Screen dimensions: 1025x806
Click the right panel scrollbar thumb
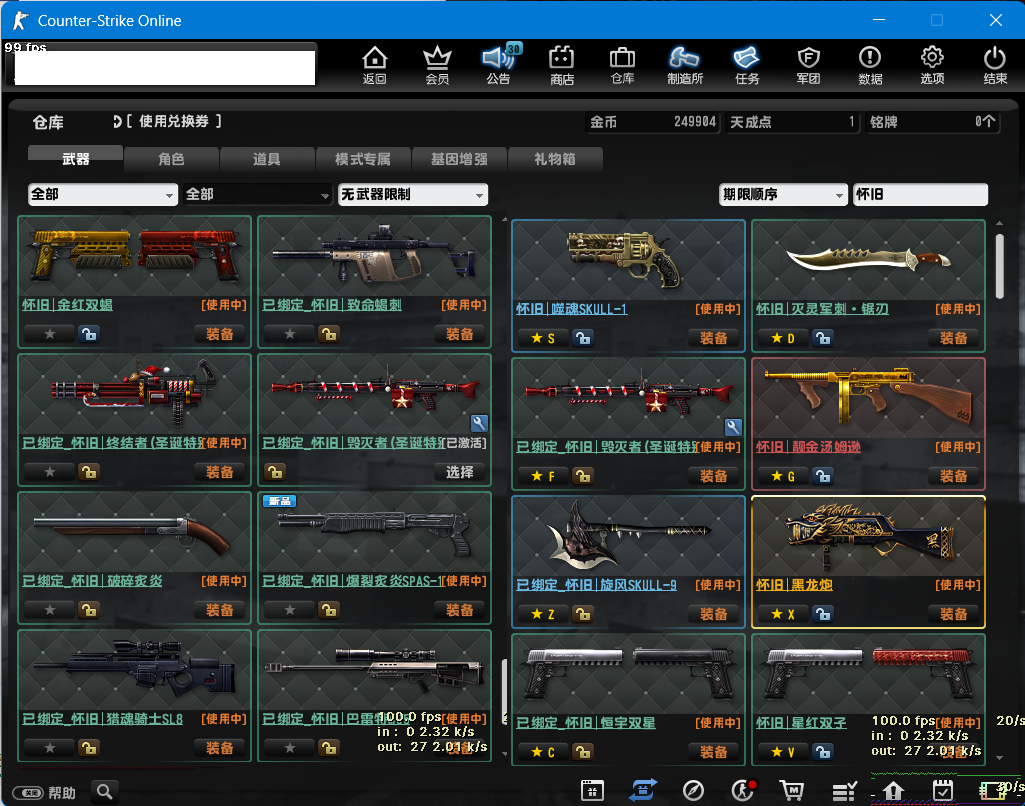tap(1000, 266)
